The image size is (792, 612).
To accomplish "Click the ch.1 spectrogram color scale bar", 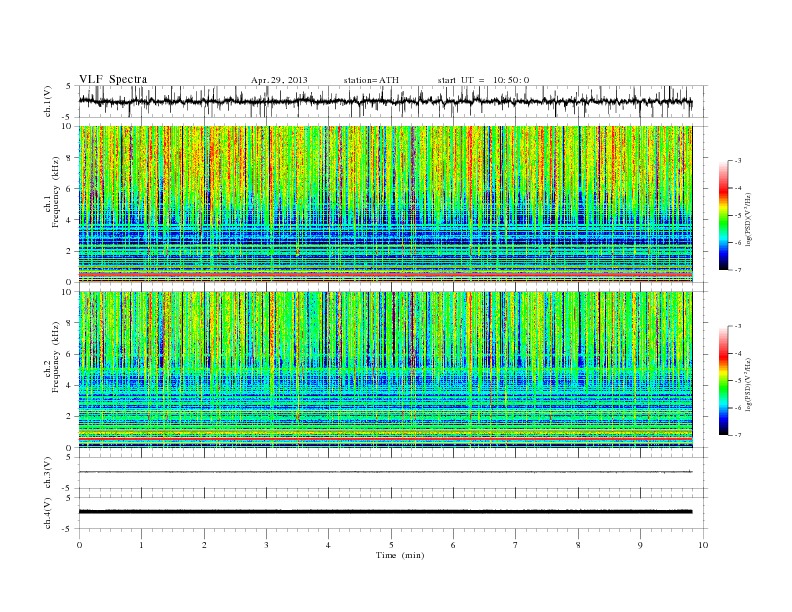I will (724, 216).
